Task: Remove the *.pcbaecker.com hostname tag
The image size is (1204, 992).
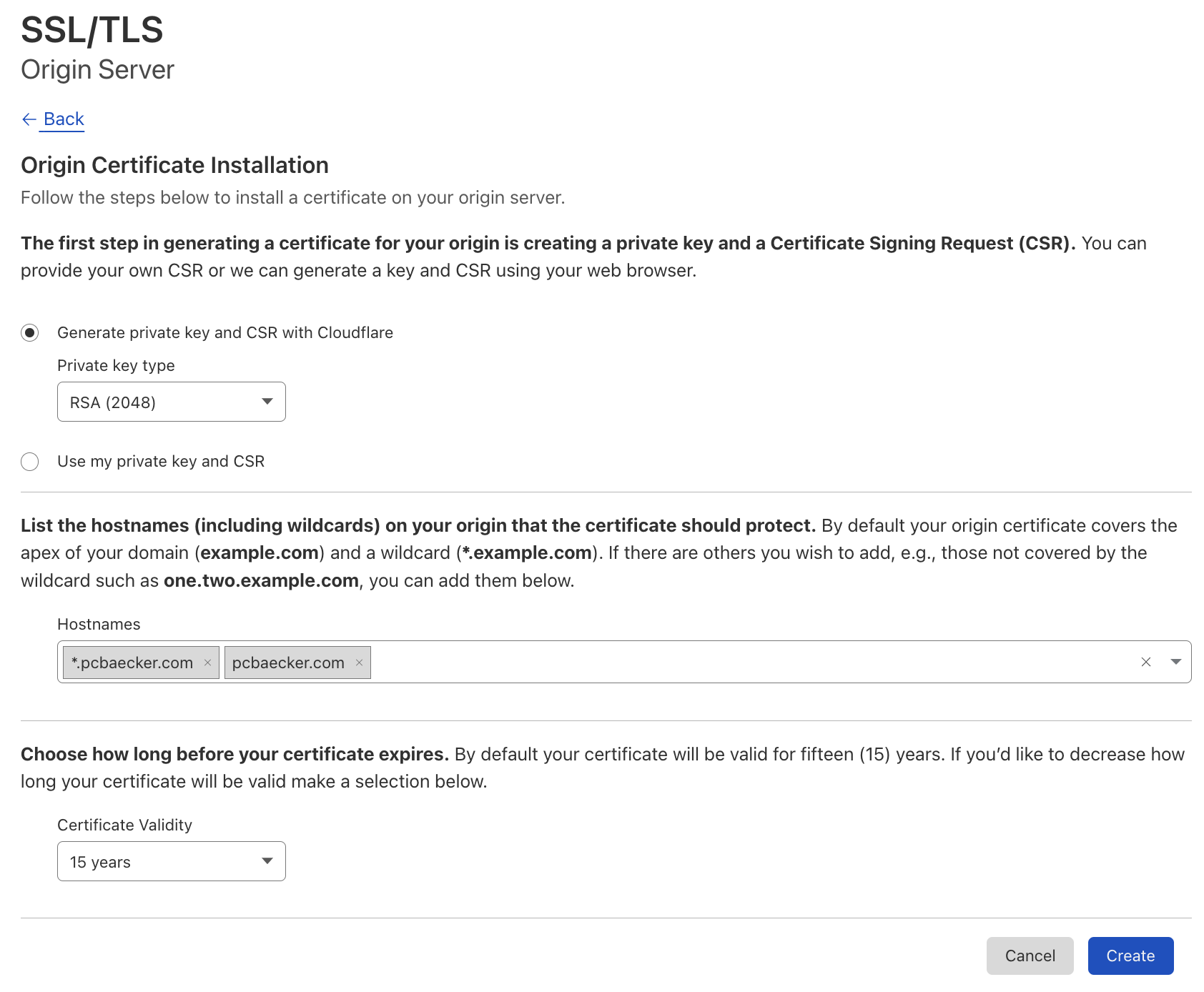Action: tap(206, 662)
